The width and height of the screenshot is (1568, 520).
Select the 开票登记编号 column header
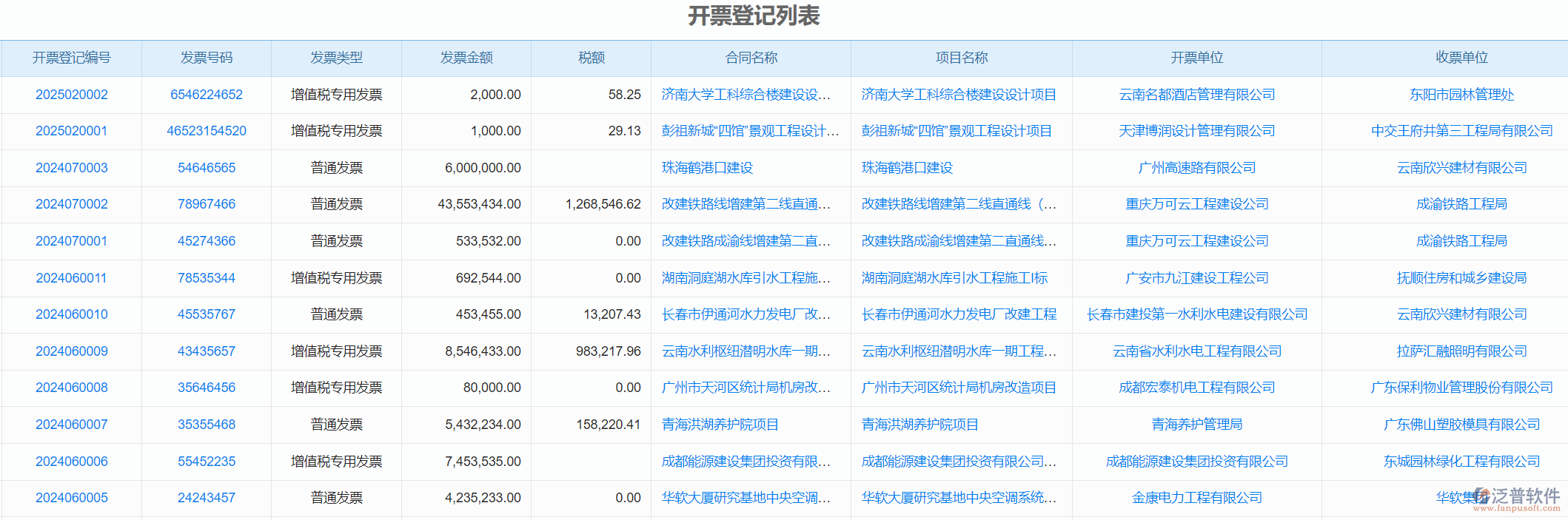72,58
